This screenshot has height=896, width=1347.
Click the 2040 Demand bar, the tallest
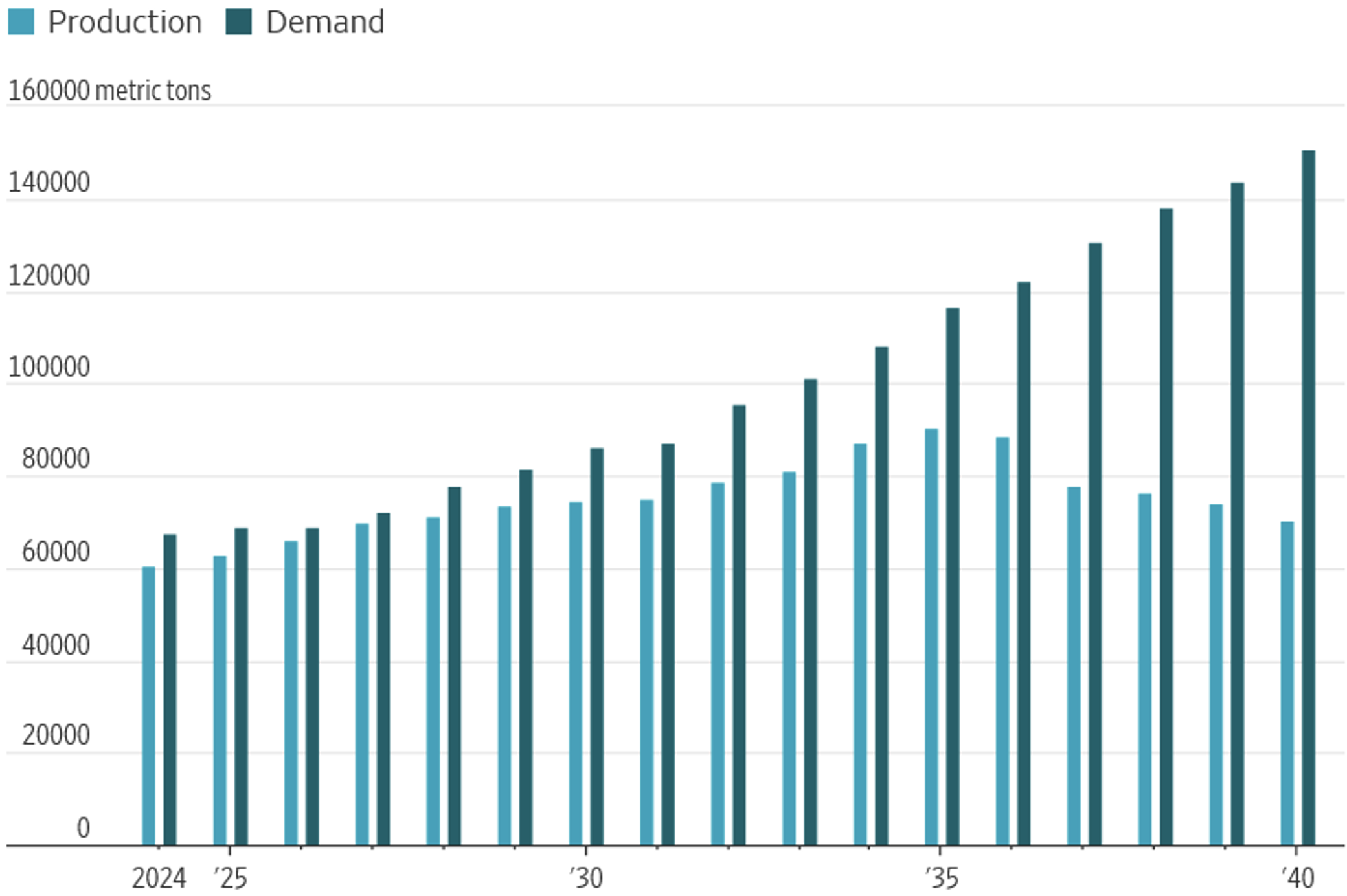tap(1308, 497)
